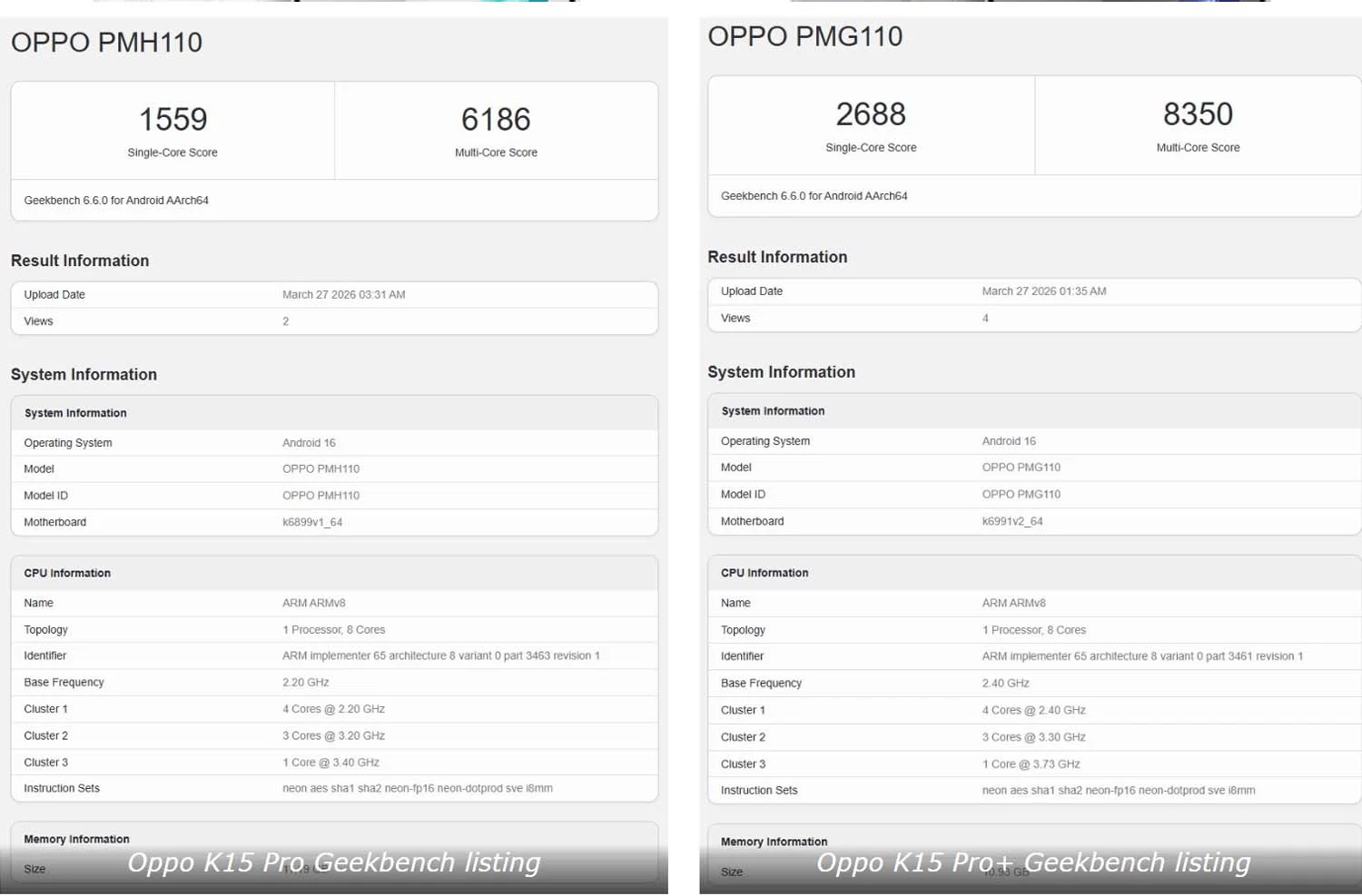The height and width of the screenshot is (896, 1362).
Task: Click the 'Oppo K15 Pro+ Geekbench listing' caption
Action: pos(1033,862)
